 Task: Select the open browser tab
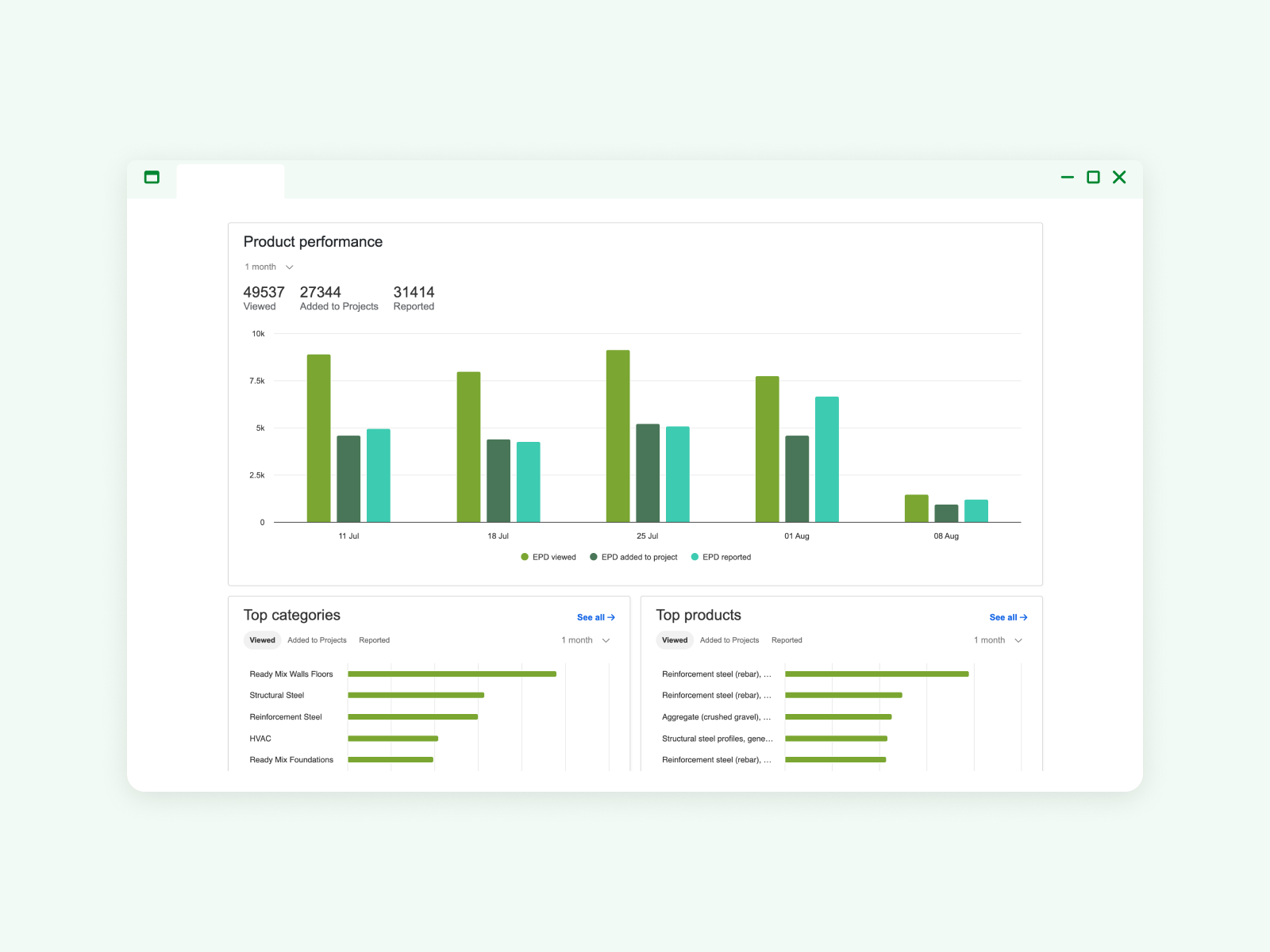(x=230, y=179)
